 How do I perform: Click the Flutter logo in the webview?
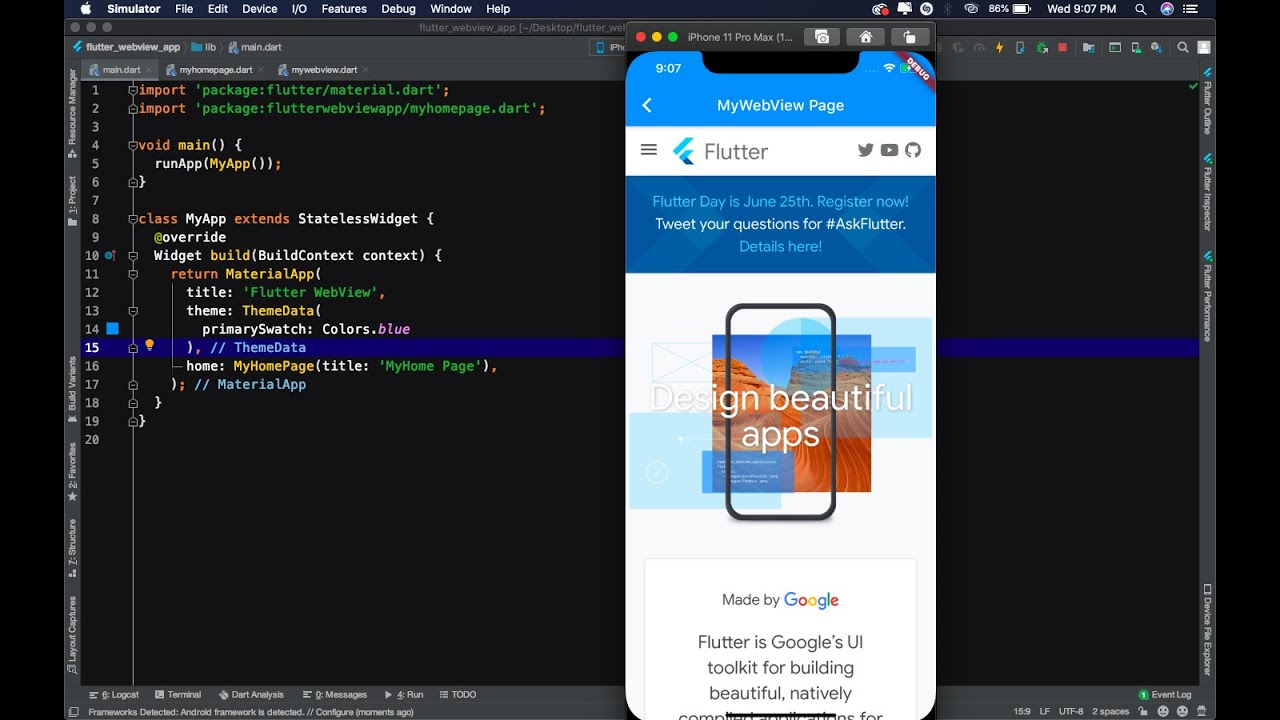(720, 151)
